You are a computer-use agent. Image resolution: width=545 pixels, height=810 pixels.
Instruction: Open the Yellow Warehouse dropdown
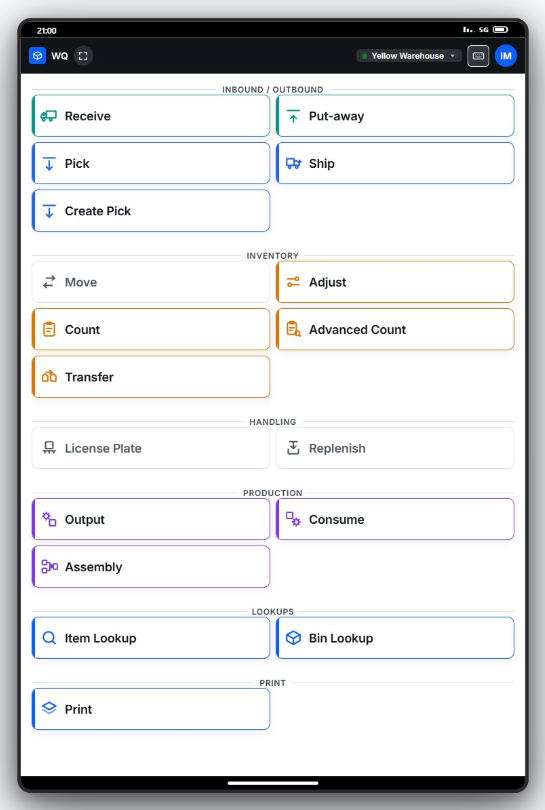[408, 56]
